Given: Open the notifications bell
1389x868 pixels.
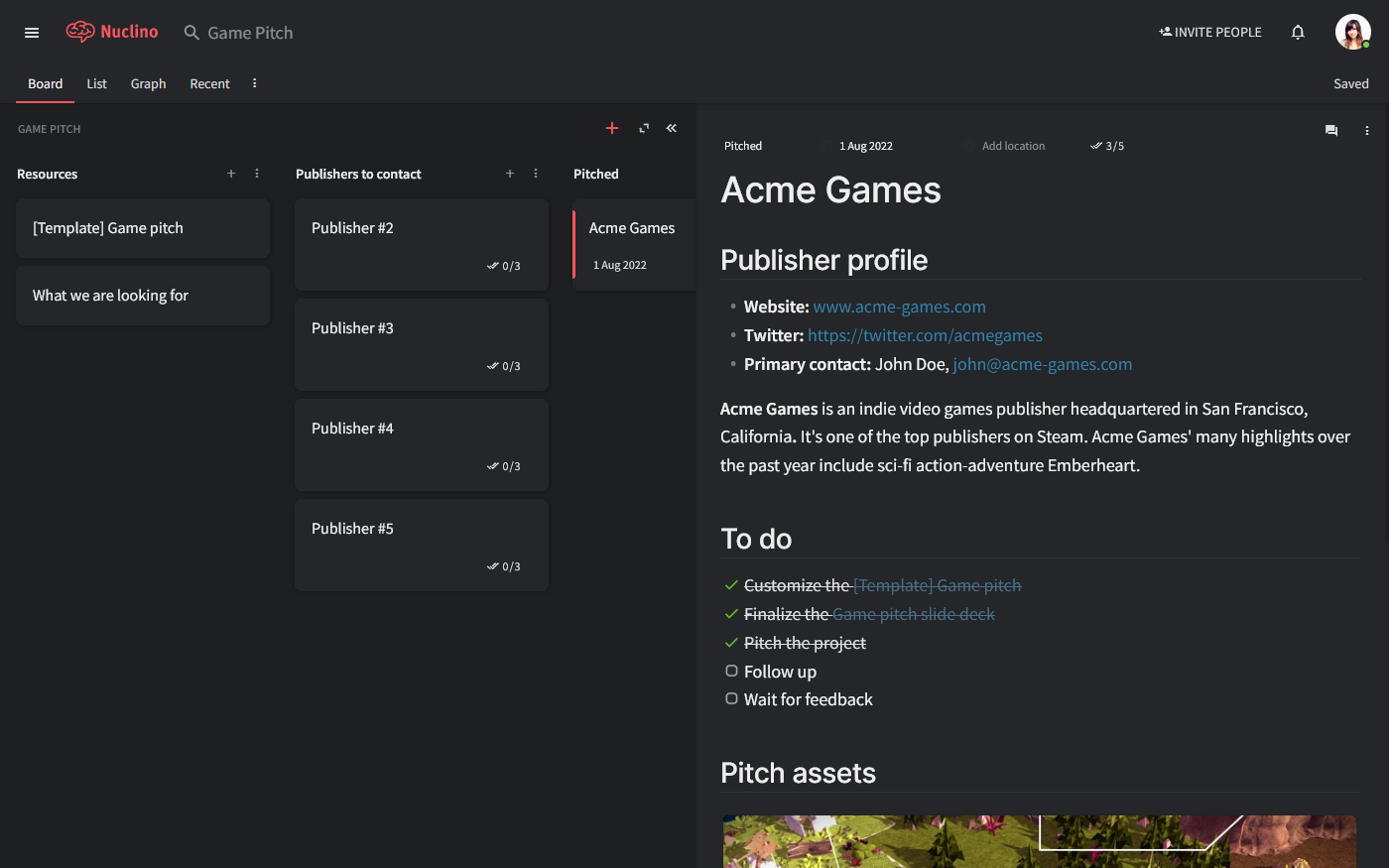Looking at the screenshot, I should (x=1298, y=33).
